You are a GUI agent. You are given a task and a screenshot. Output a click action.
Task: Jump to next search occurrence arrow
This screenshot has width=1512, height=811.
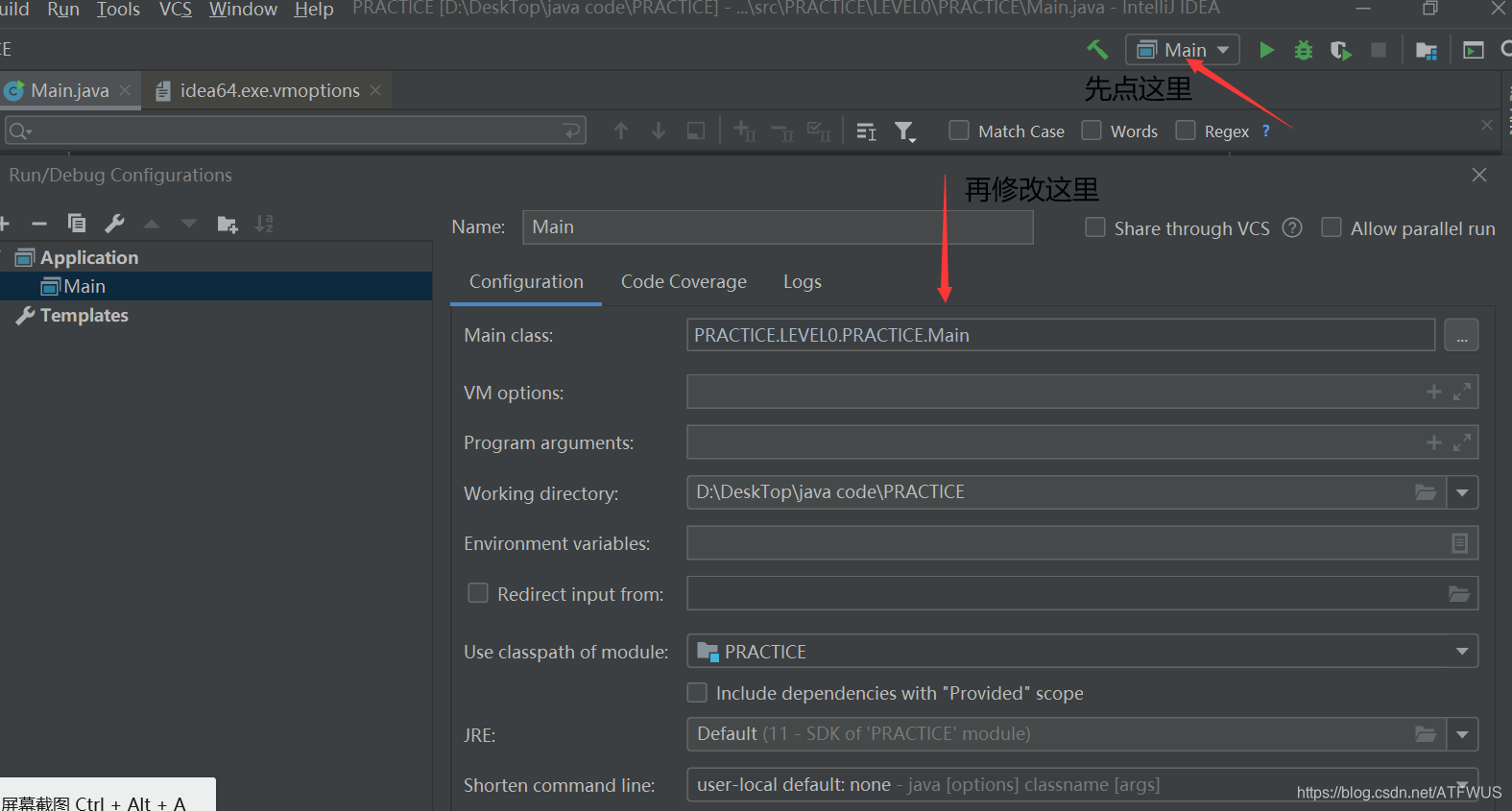click(659, 131)
